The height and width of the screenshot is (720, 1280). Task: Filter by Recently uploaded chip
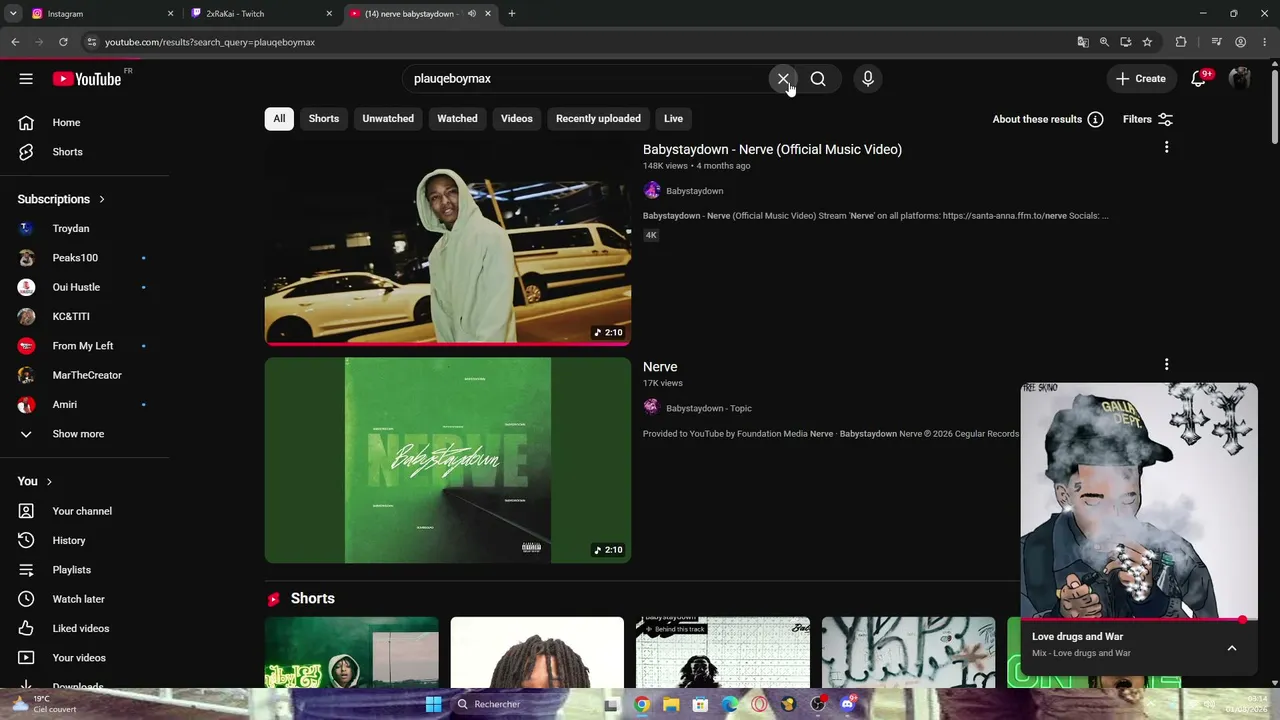point(598,119)
